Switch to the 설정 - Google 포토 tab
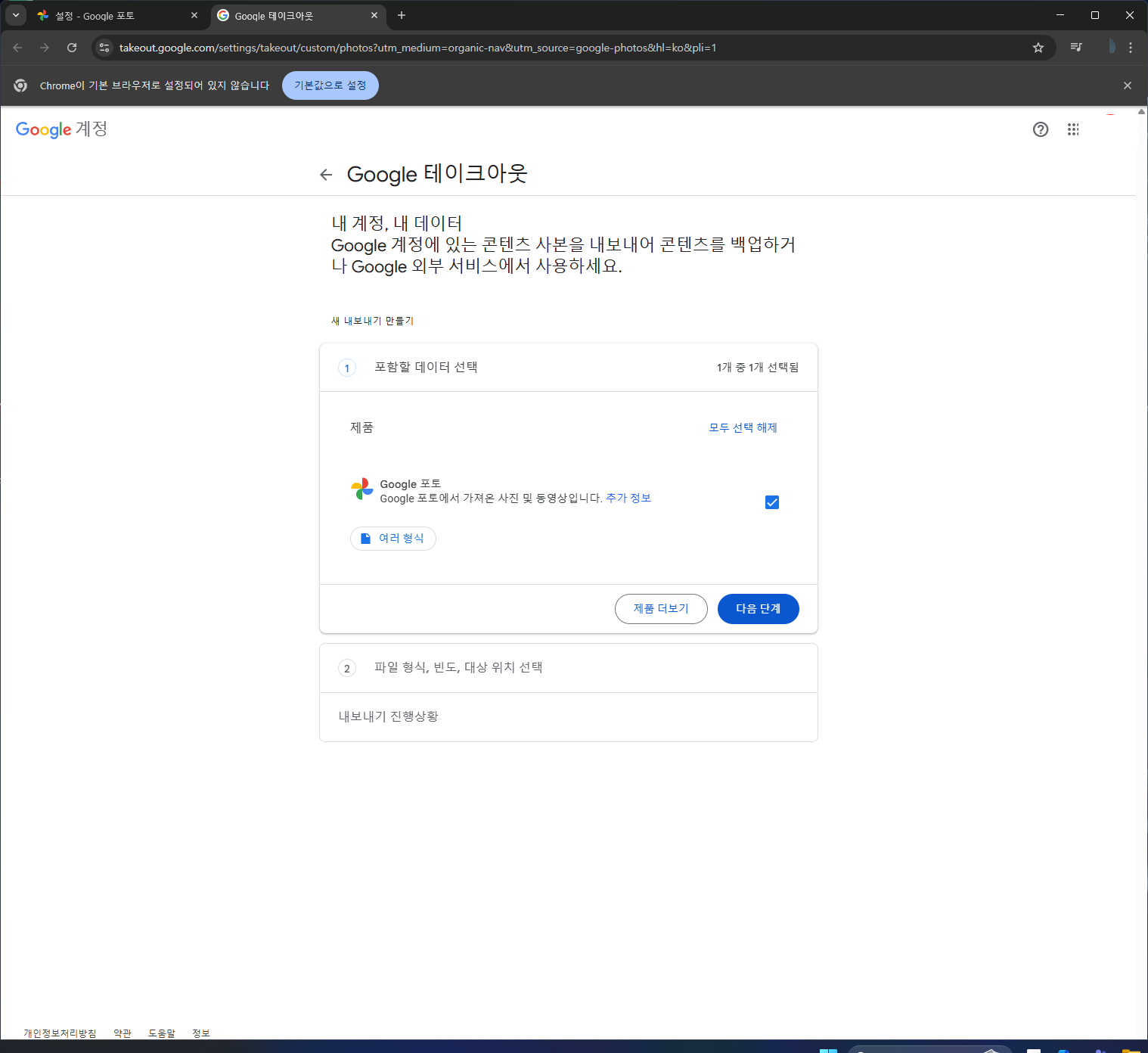 click(x=117, y=15)
